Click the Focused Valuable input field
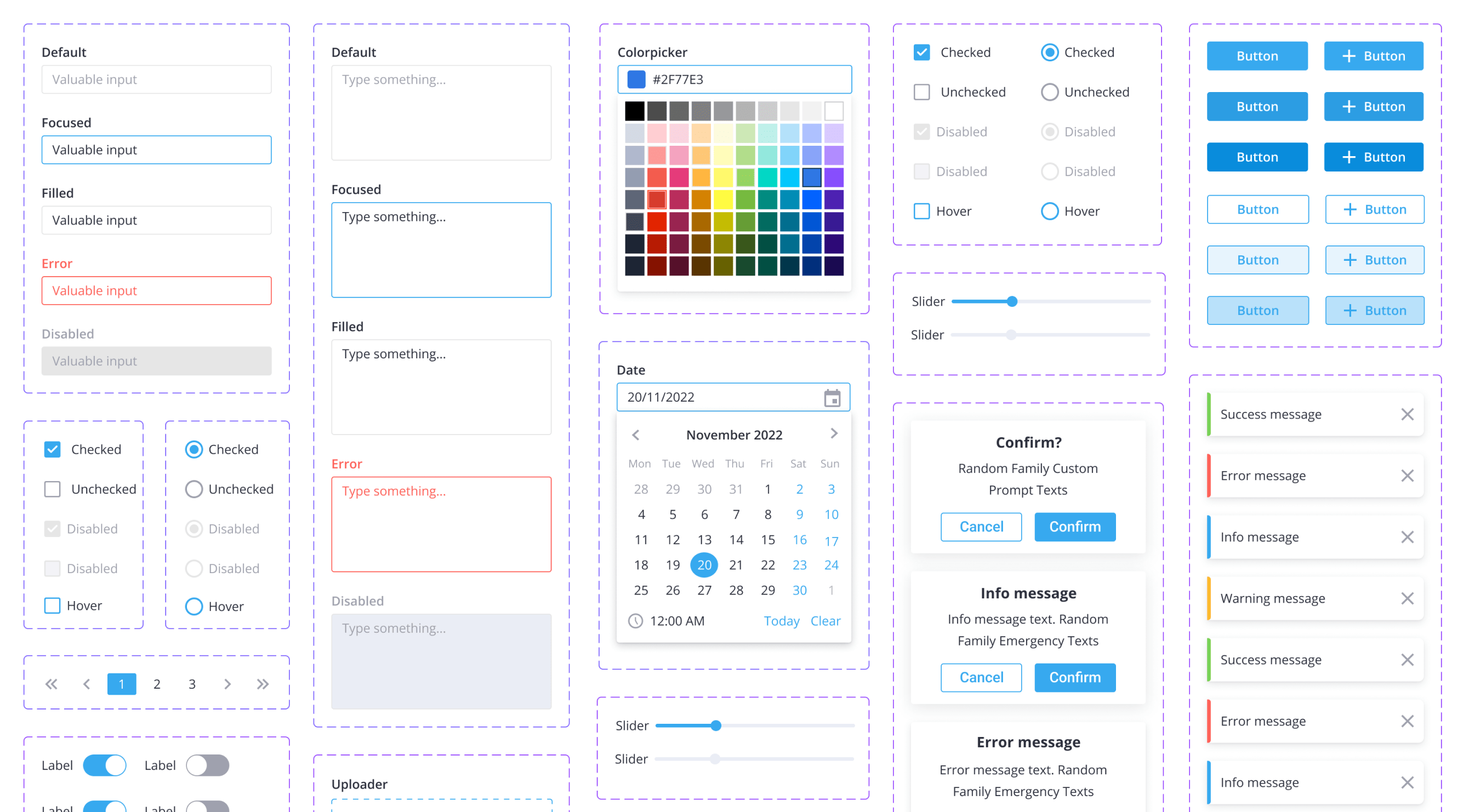The height and width of the screenshot is (812, 1469). coord(156,150)
